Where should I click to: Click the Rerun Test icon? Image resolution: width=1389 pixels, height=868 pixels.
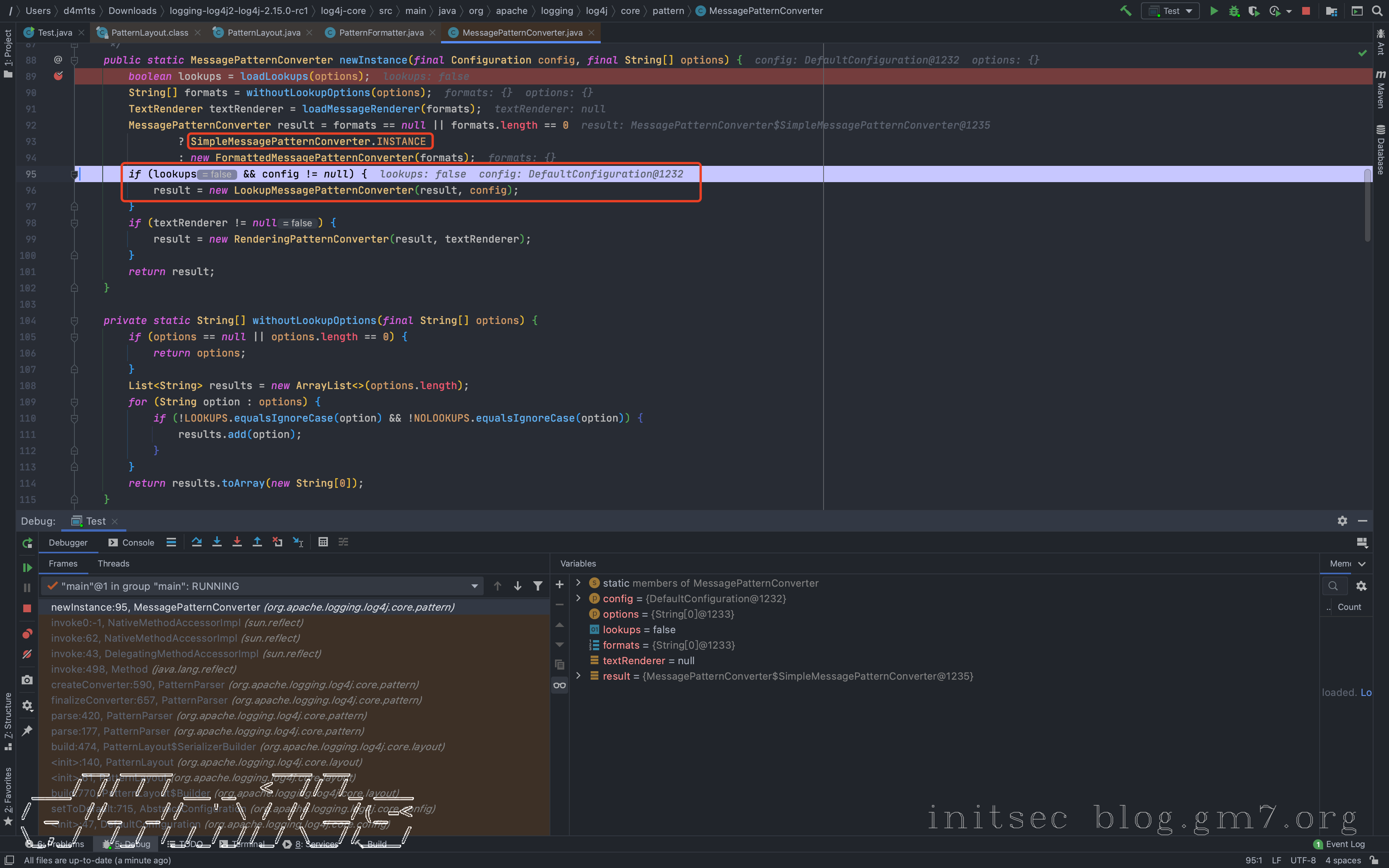tap(27, 543)
